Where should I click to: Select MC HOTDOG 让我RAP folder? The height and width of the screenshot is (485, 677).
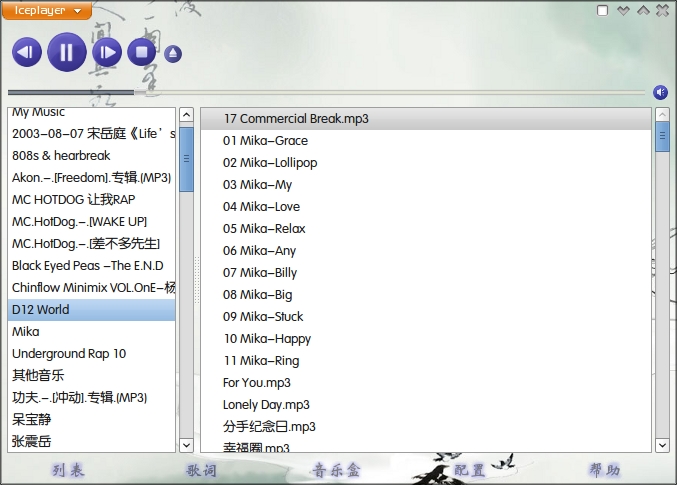click(92, 200)
